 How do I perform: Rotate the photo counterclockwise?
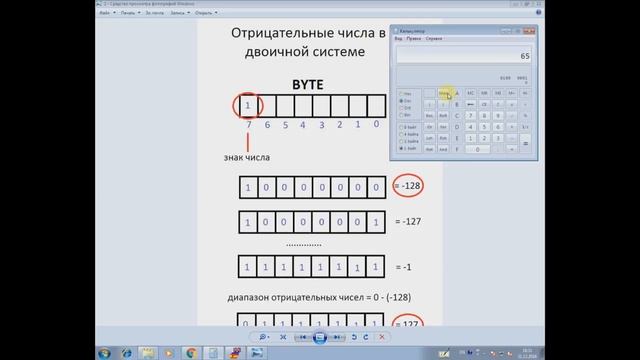point(354,337)
